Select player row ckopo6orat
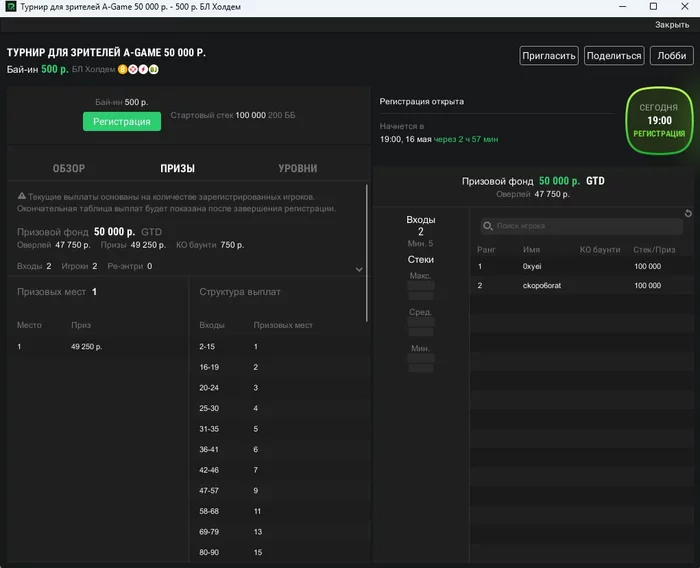 pyautogui.click(x=581, y=285)
